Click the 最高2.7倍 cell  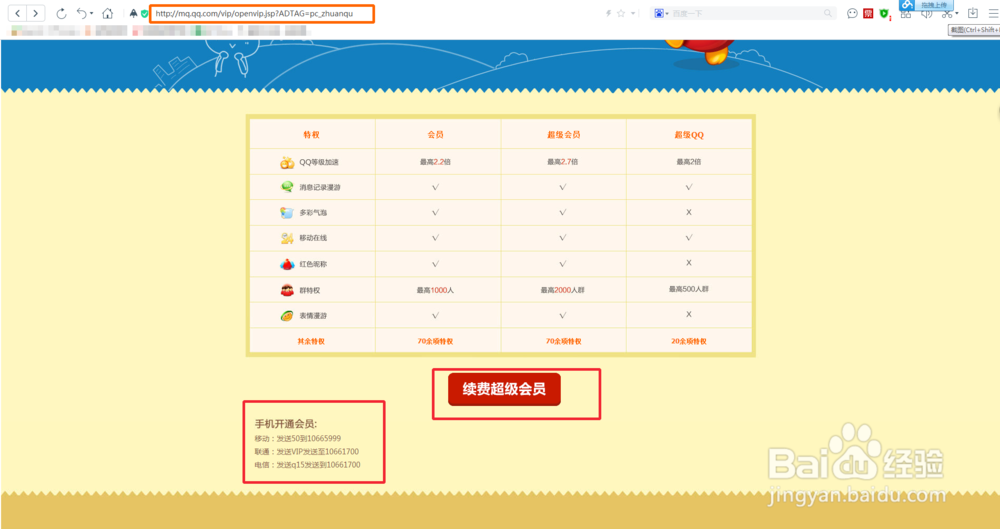pyautogui.click(x=562, y=162)
